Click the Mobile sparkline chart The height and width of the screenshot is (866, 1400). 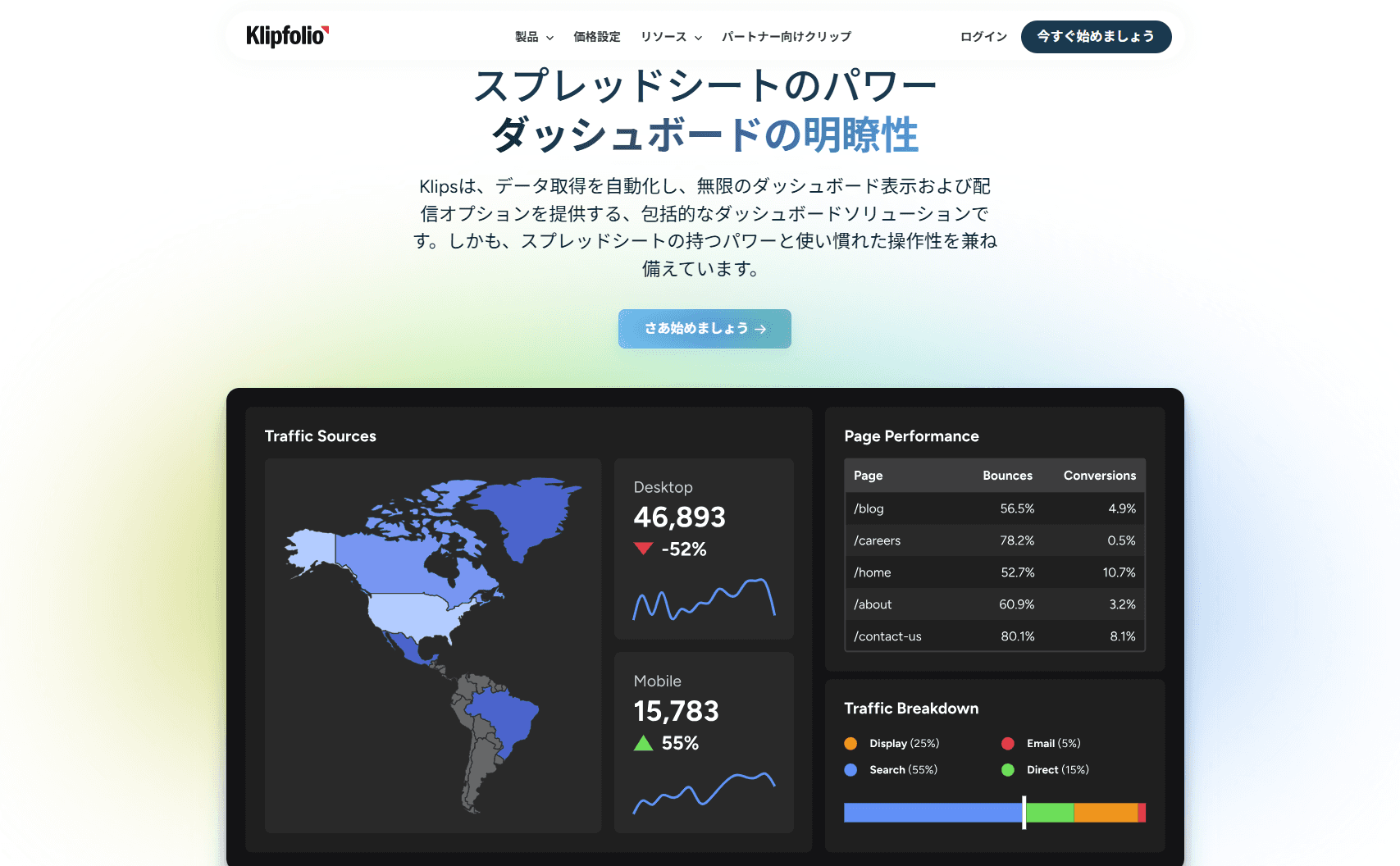704,792
